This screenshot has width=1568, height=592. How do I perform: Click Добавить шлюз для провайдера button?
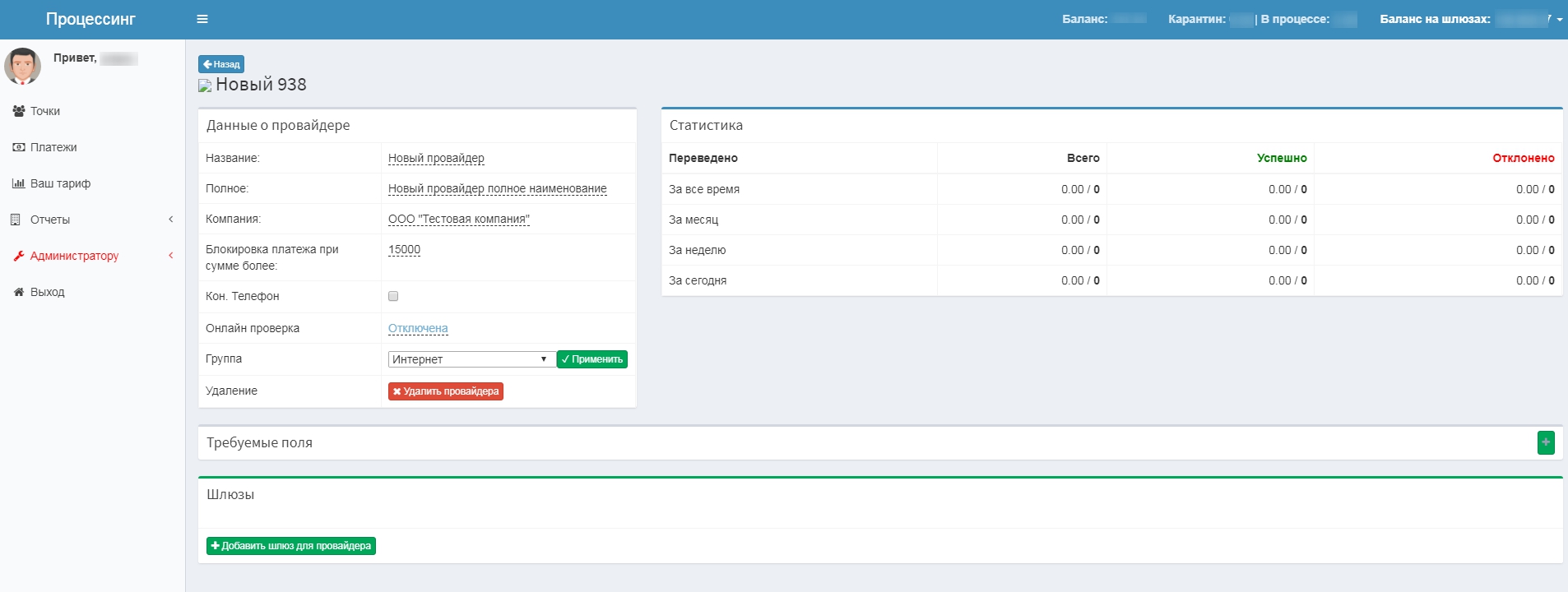[291, 546]
